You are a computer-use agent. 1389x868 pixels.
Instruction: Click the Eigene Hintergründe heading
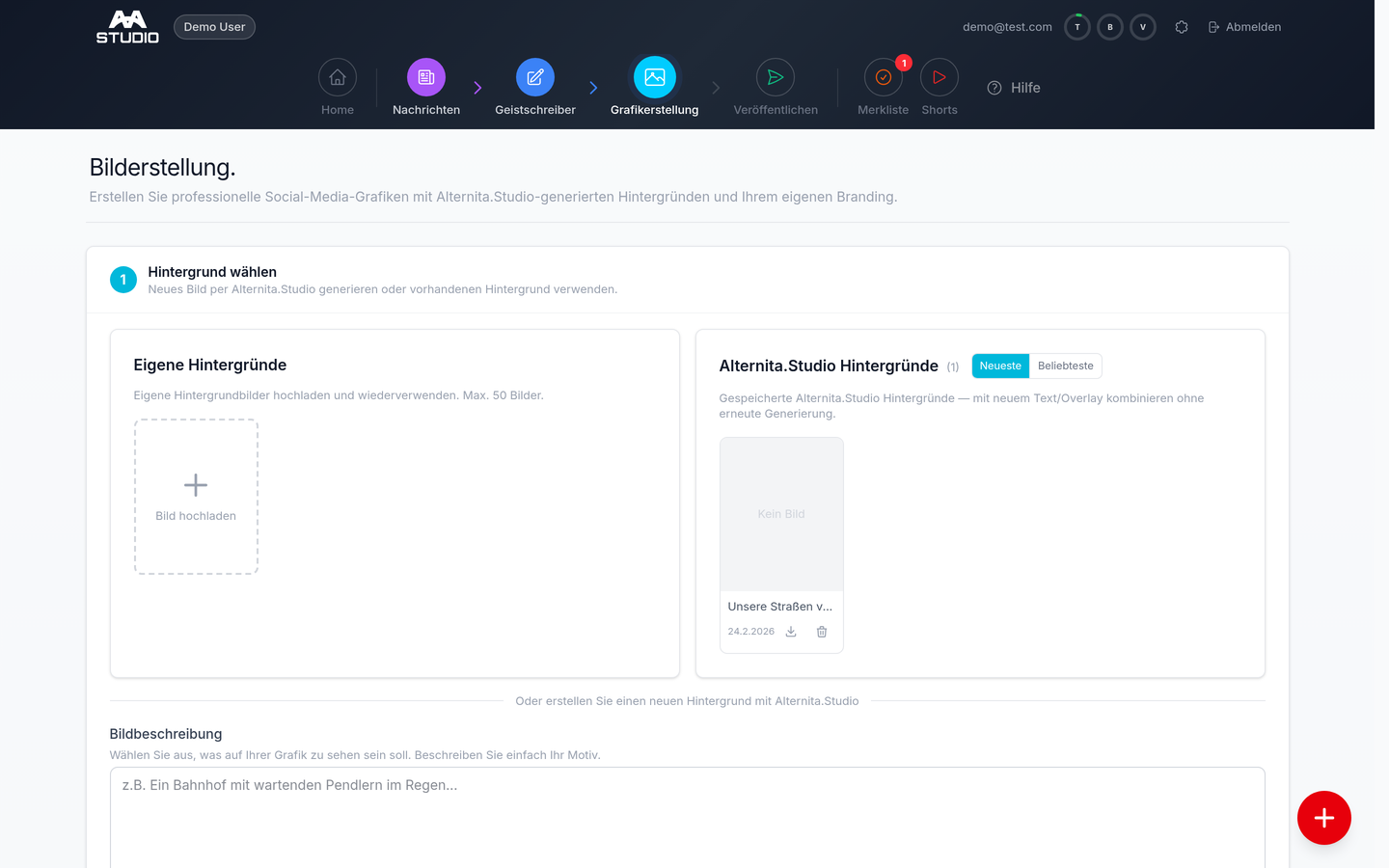click(x=210, y=366)
